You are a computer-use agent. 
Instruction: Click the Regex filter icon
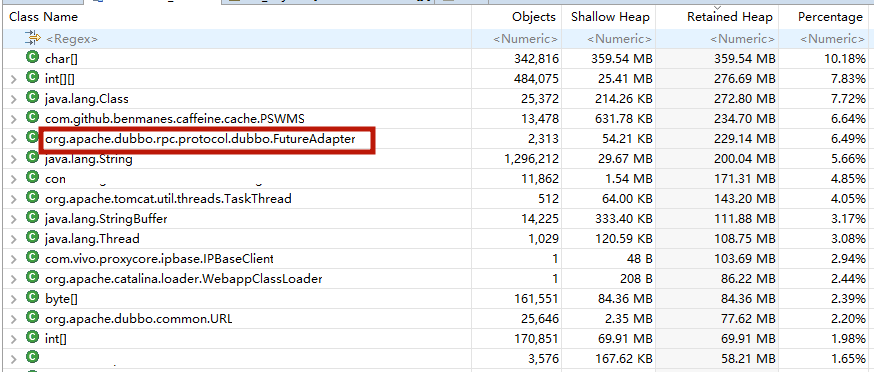point(33,38)
